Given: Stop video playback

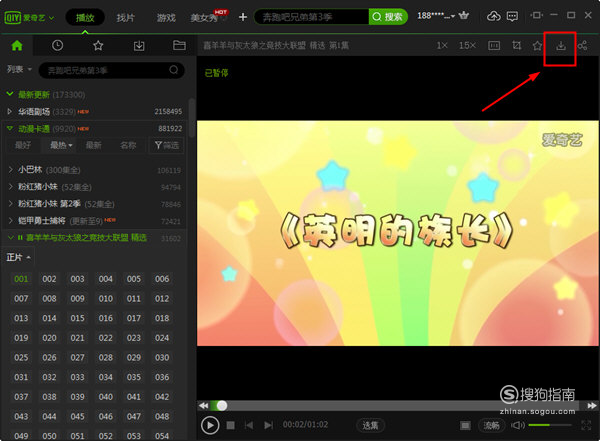Looking at the screenshot, I should tap(230, 425).
